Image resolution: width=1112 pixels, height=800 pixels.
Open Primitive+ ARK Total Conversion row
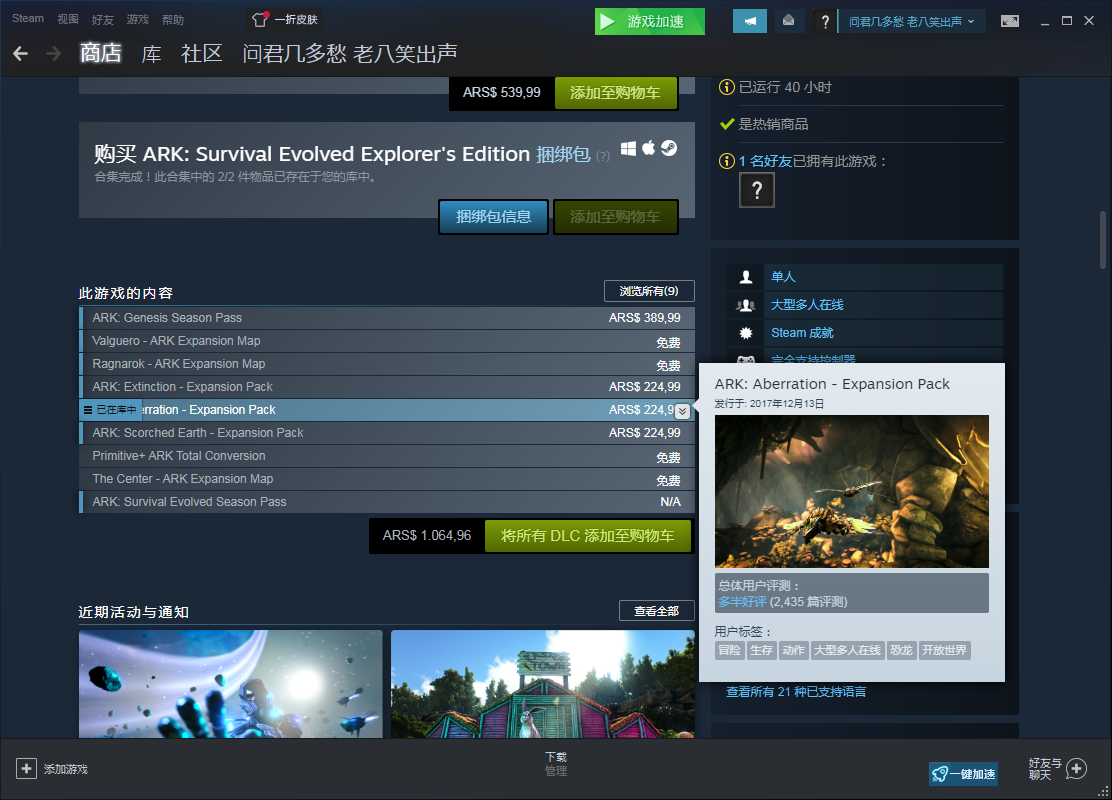(387, 456)
